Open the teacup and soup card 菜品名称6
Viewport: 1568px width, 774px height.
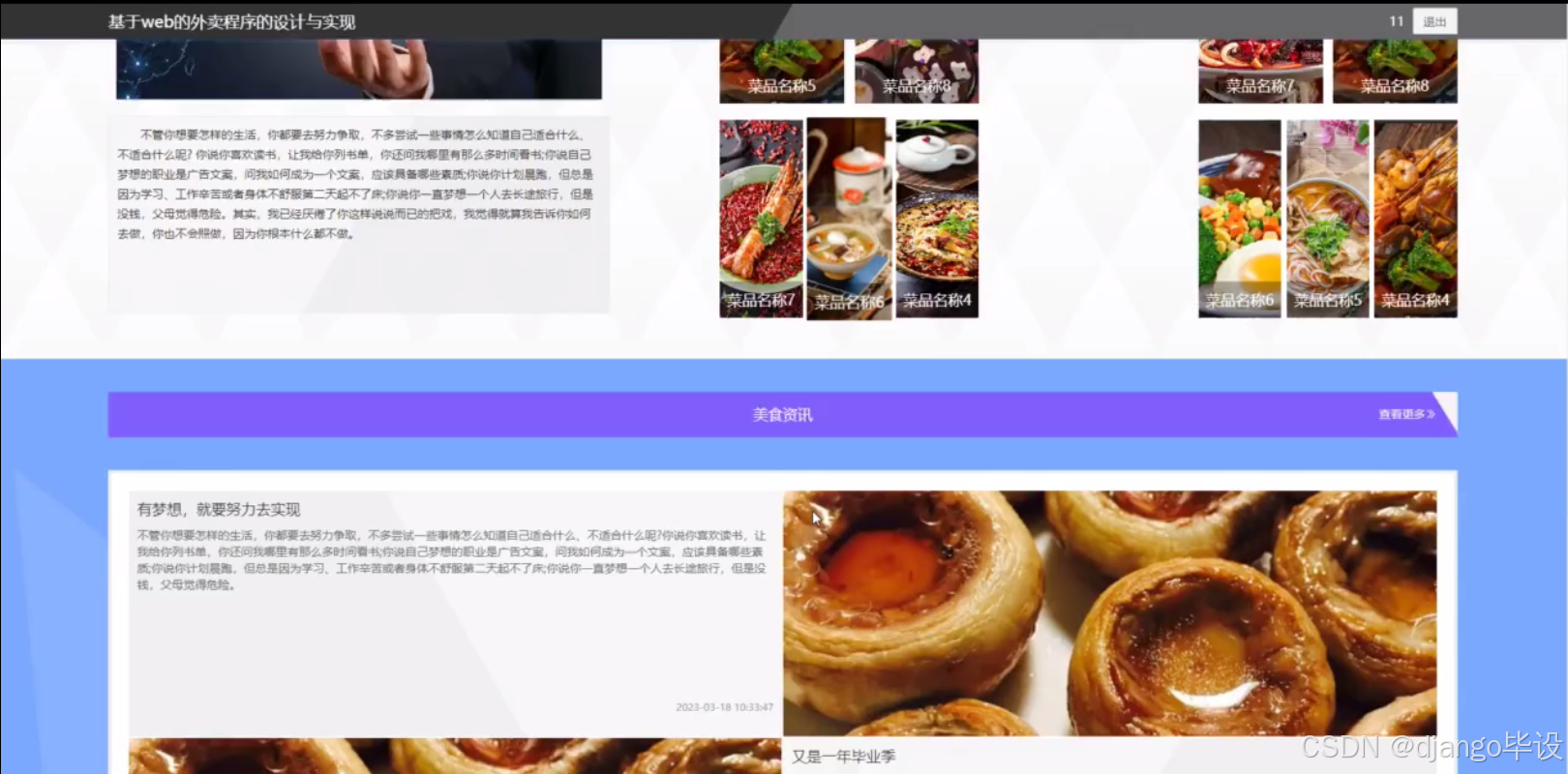(x=849, y=220)
